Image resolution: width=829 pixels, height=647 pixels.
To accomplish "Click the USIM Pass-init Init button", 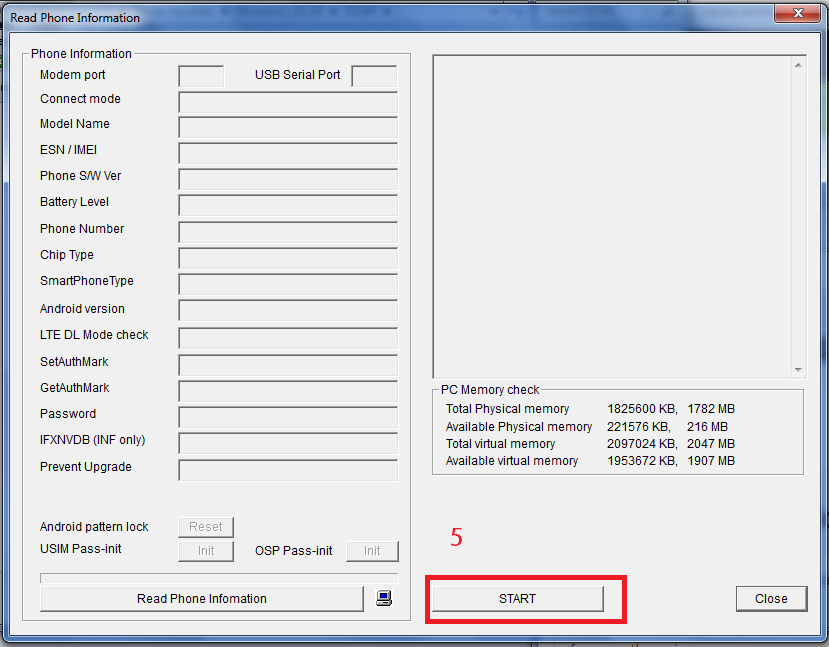I will pyautogui.click(x=206, y=551).
